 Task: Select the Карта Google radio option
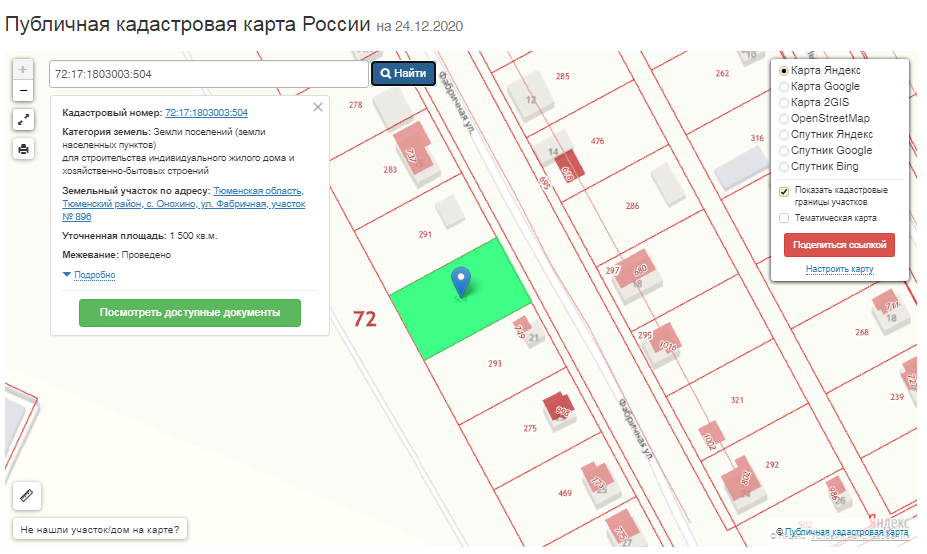(x=784, y=87)
